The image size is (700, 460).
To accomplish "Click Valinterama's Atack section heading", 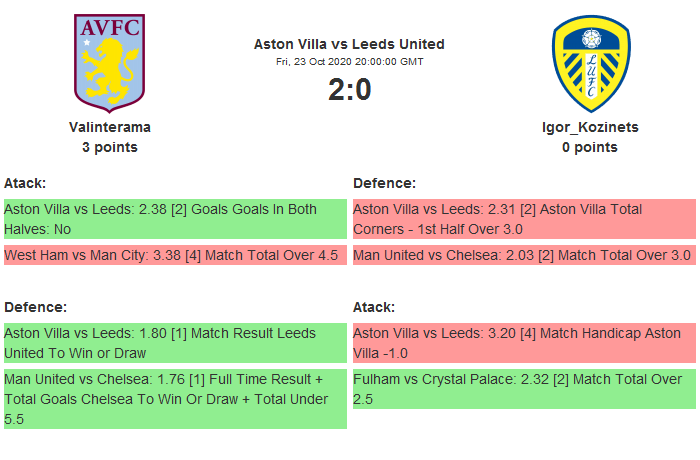I will coord(26,184).
